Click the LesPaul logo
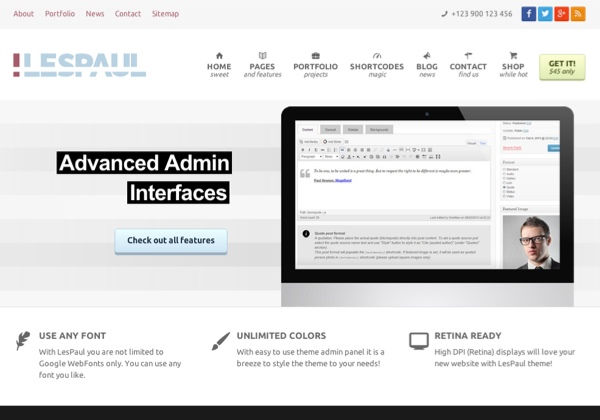 80,66
